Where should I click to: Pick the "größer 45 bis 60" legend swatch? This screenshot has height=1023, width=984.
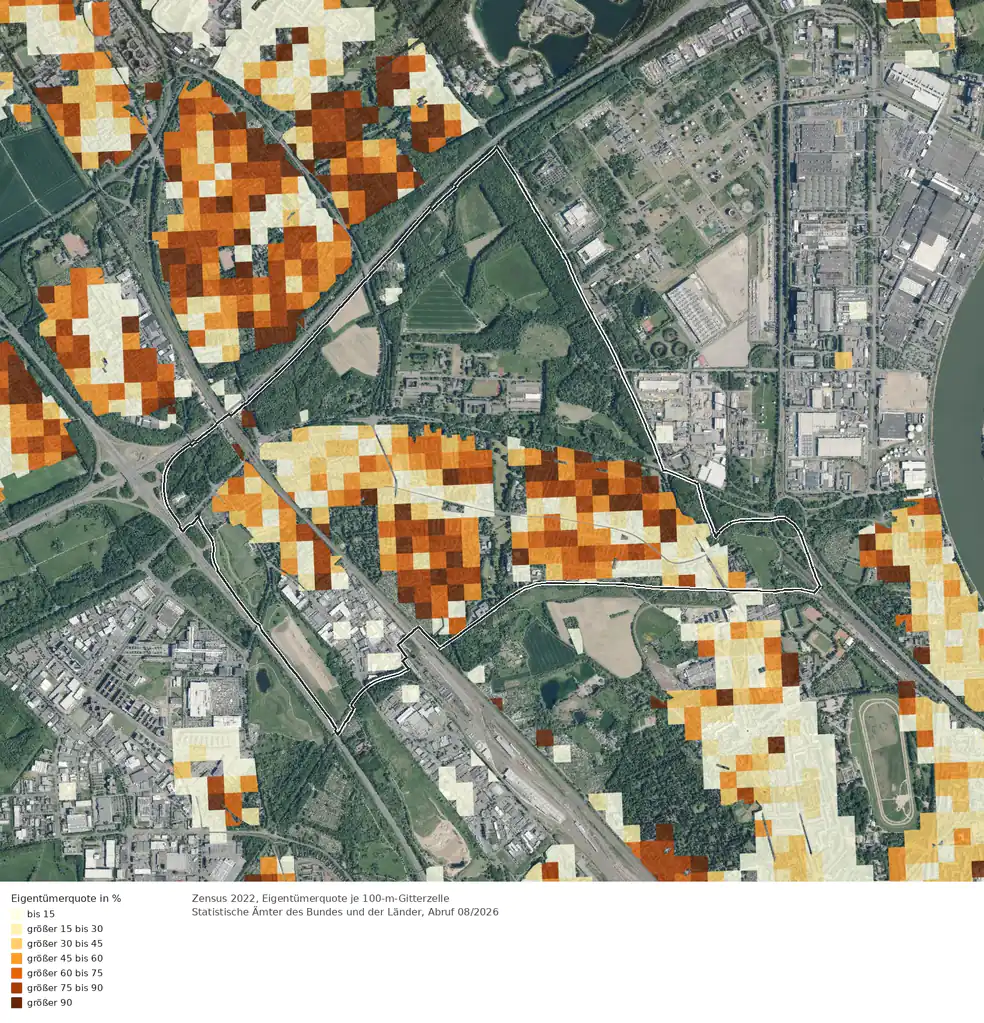point(16,958)
